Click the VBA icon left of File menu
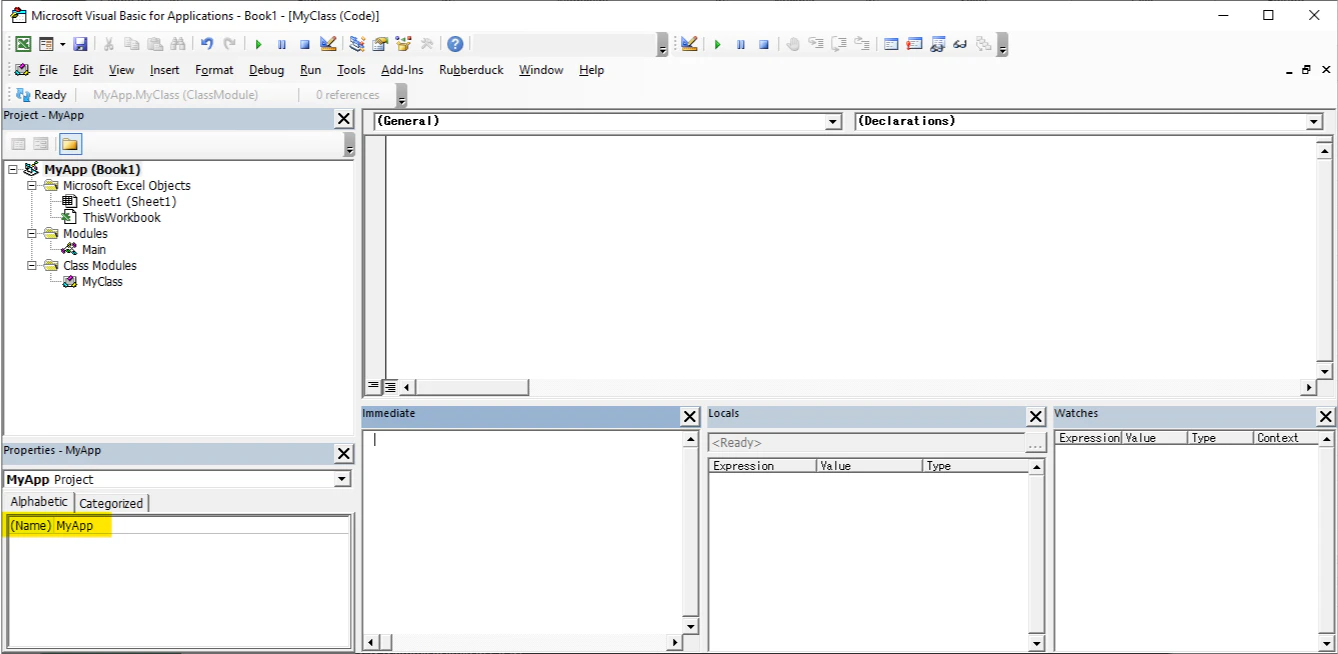The width and height of the screenshot is (1338, 654). (x=22, y=70)
